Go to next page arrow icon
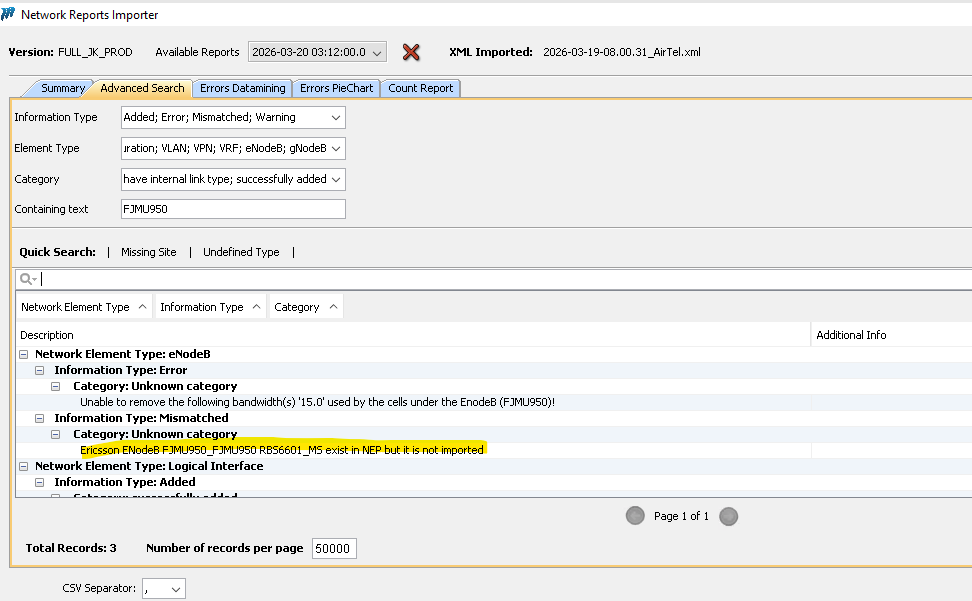Screen dimensions: 972x601 (x=729, y=516)
